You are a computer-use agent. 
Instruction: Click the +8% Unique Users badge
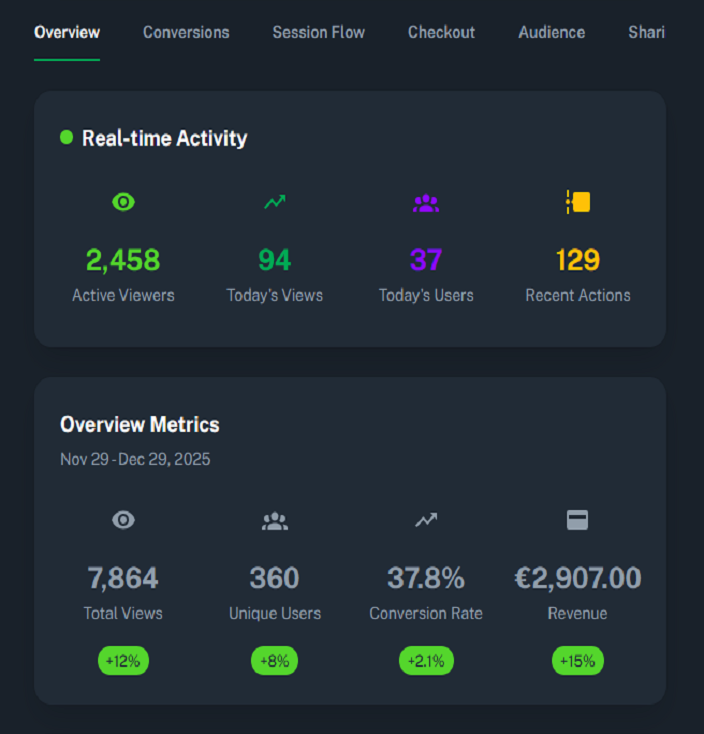point(274,661)
